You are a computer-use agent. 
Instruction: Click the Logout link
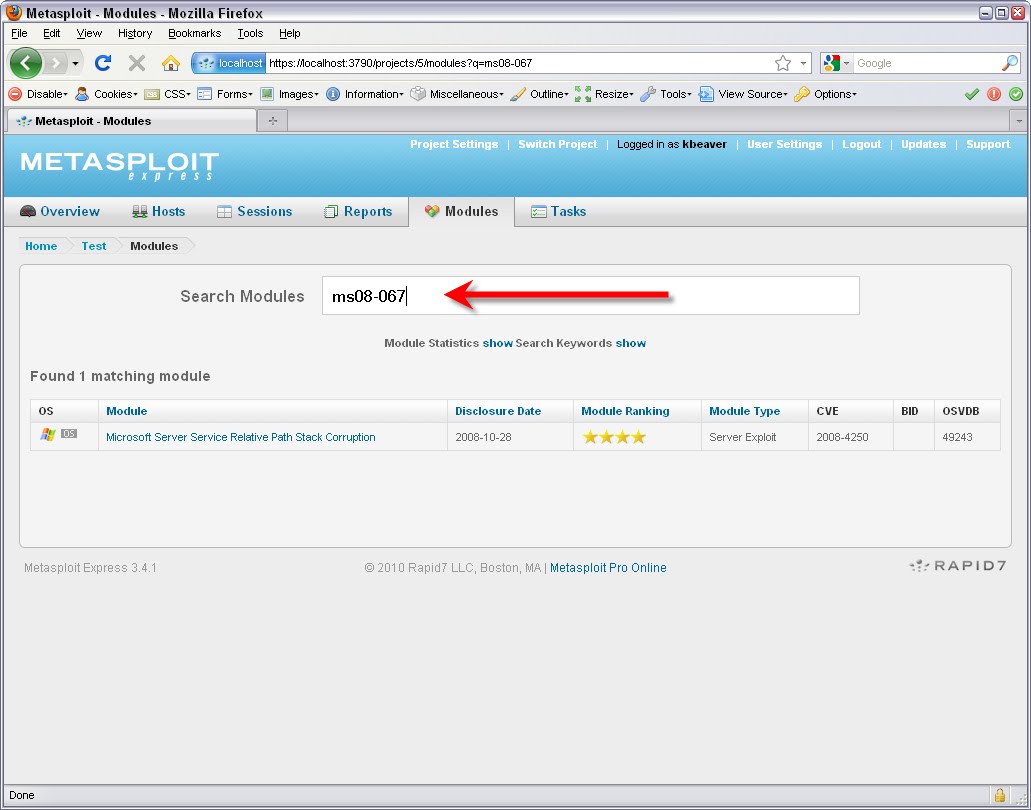pos(861,144)
